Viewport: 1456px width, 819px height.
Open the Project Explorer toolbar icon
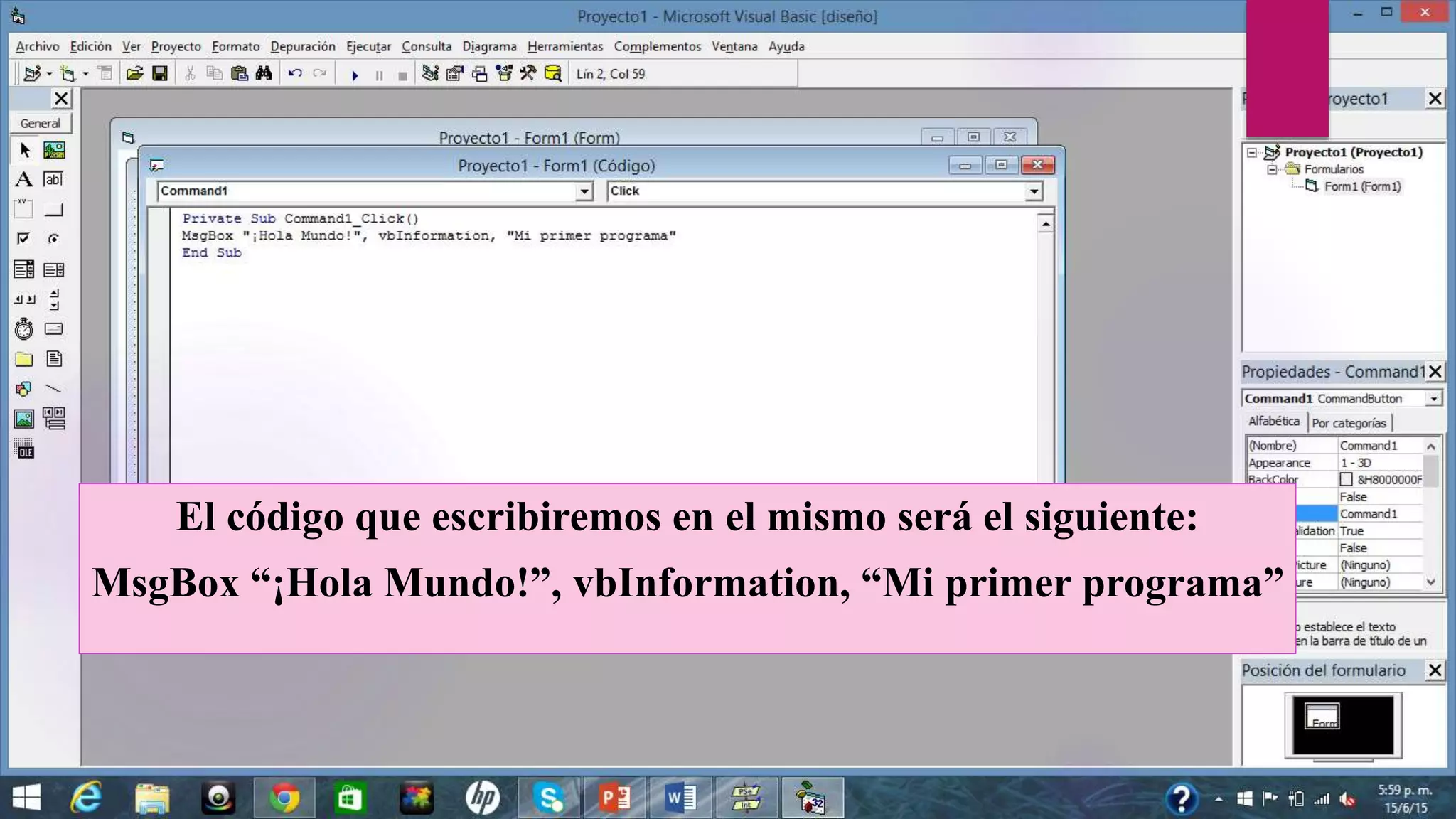click(x=430, y=74)
